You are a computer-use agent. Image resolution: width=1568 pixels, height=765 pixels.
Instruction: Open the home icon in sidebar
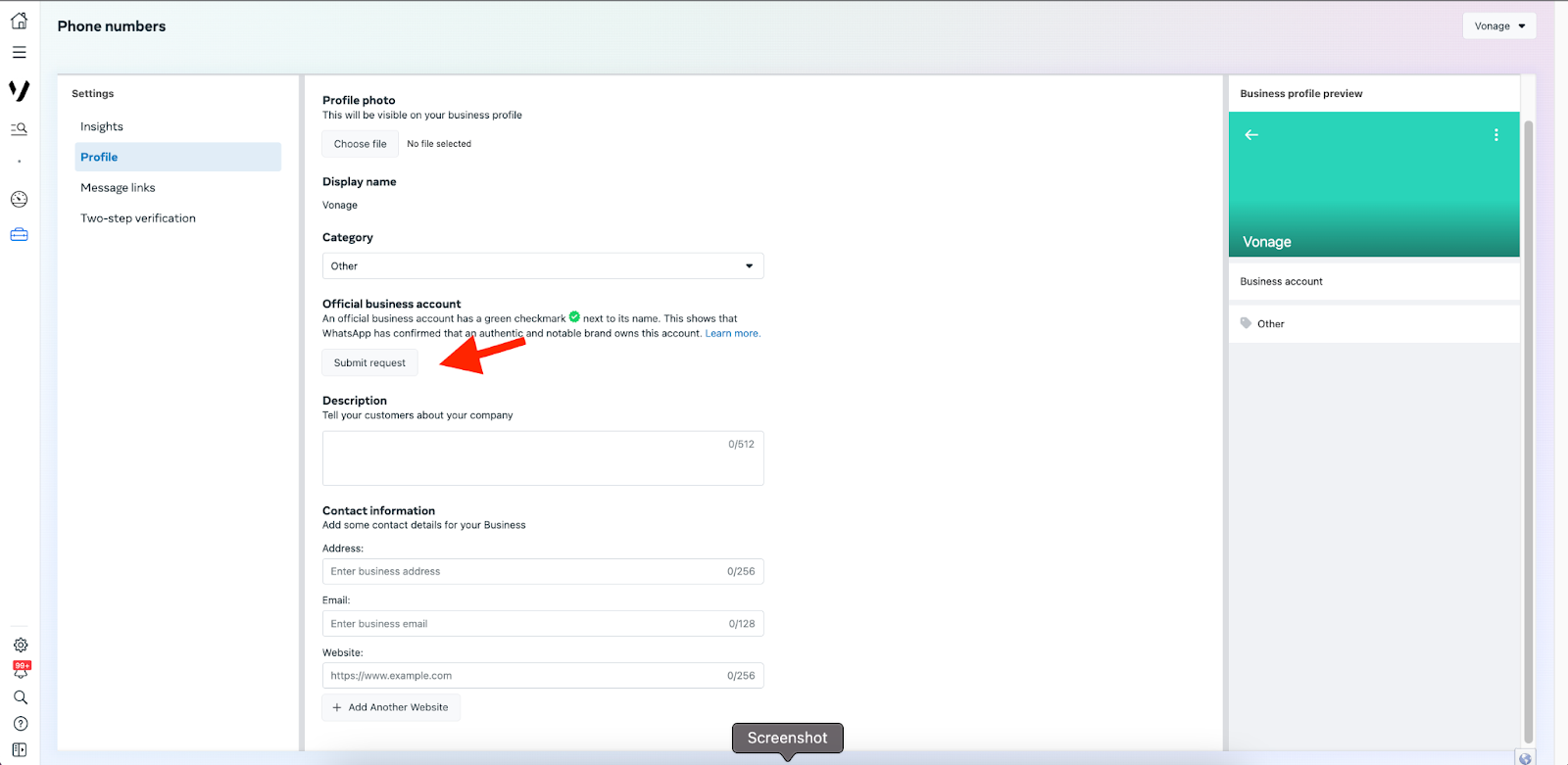tap(19, 20)
